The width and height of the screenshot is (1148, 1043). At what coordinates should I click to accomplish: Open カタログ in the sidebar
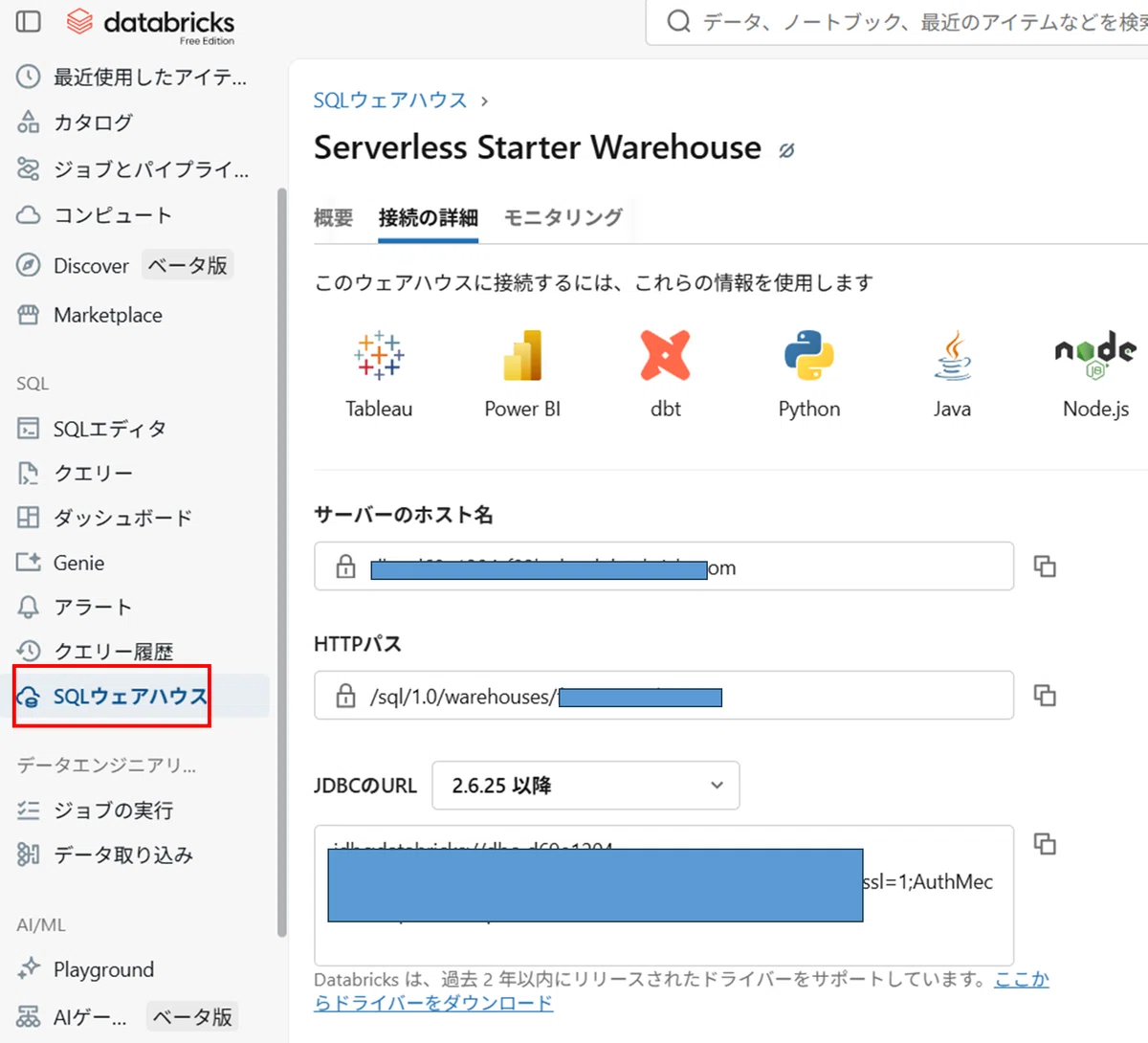(x=76, y=122)
